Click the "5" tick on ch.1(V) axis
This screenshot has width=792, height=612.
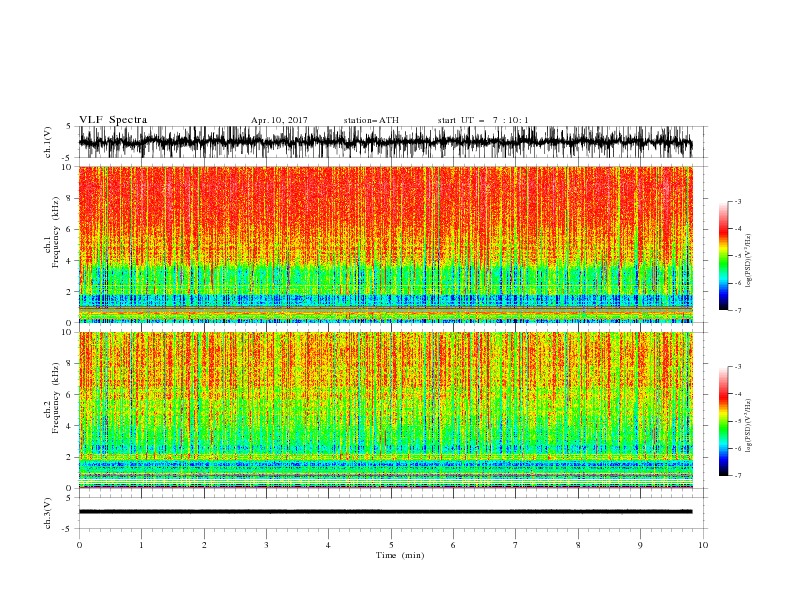click(69, 127)
